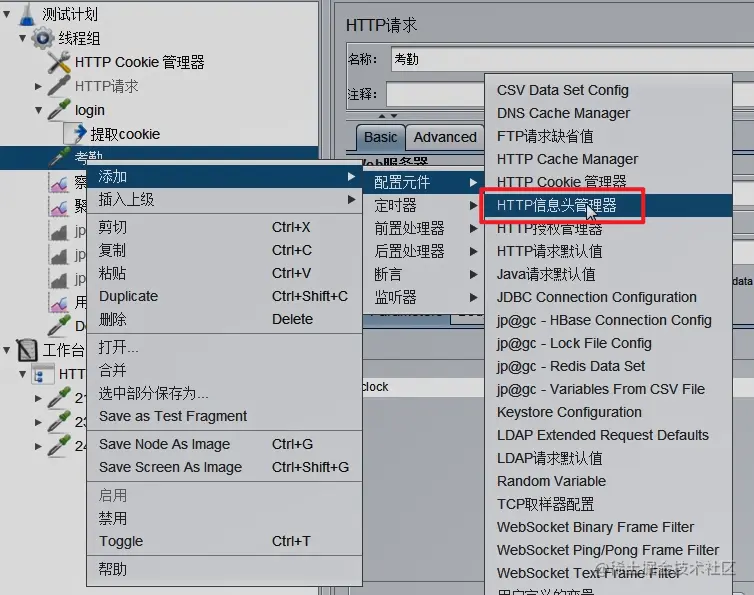This screenshot has width=754, height=595.
Task: Open the 添加 submenu entry
Action: 224,177
